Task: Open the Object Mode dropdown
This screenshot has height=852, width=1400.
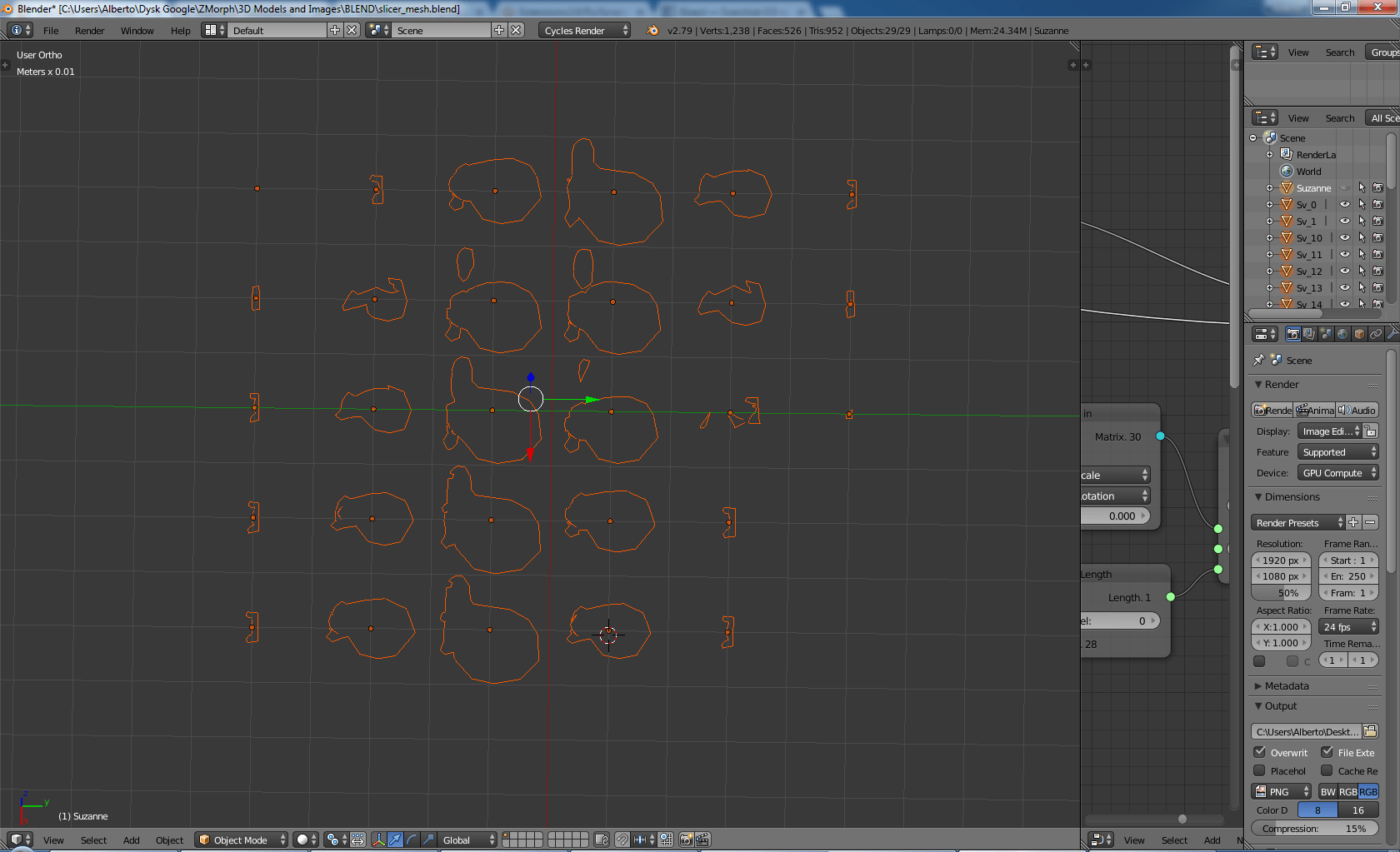Action: coord(240,840)
